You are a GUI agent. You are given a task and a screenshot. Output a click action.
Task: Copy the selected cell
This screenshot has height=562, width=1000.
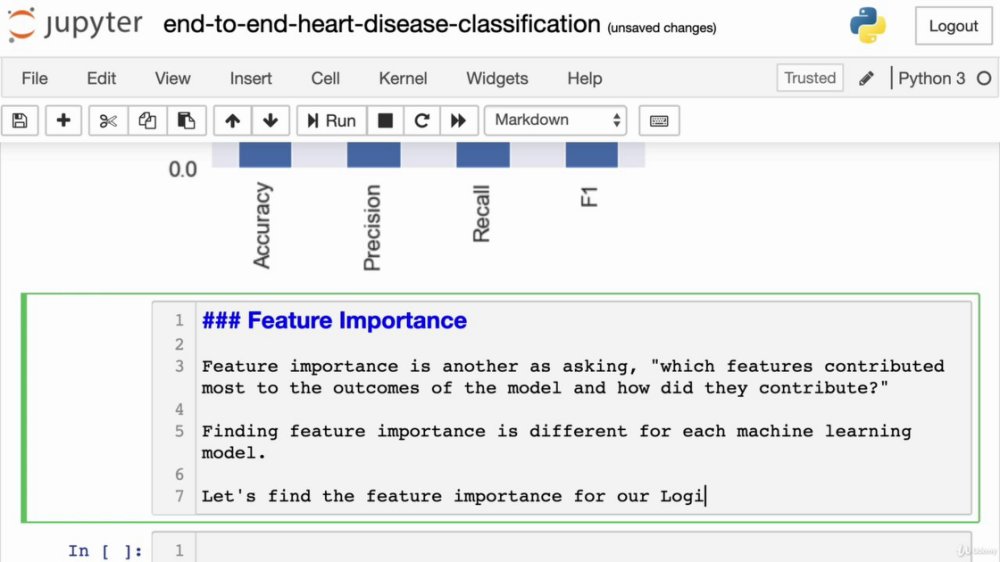(147, 121)
